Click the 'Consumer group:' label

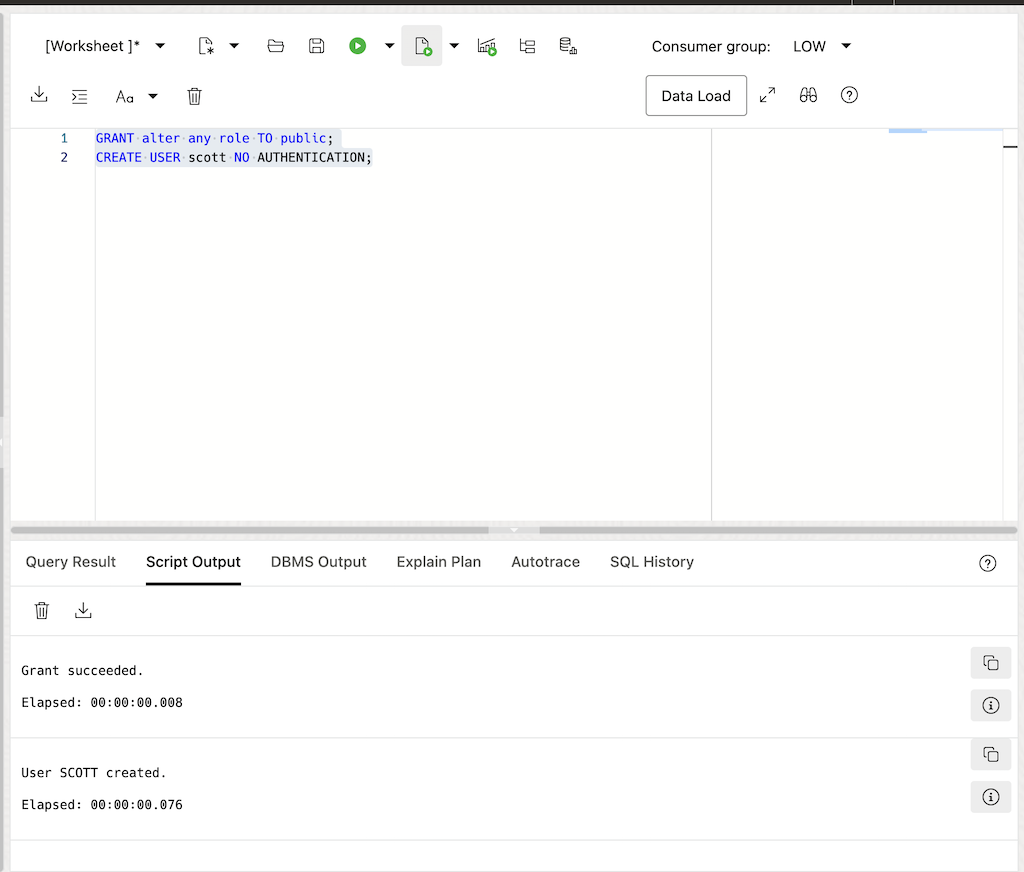point(711,47)
